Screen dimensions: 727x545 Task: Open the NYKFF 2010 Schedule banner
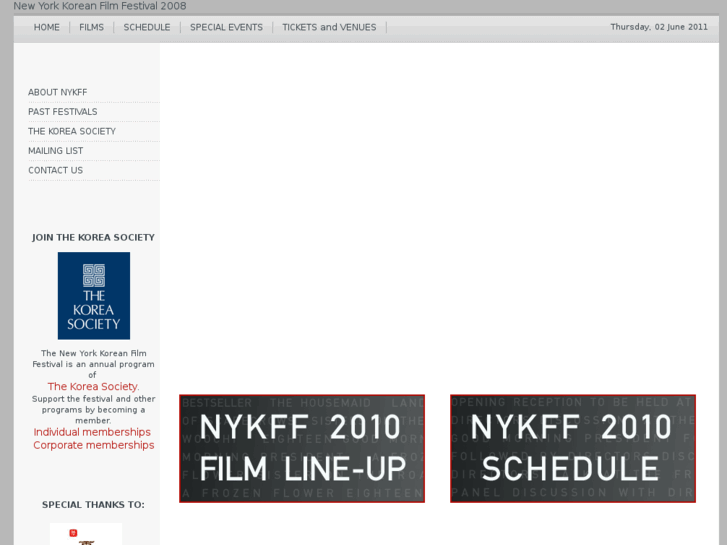click(x=573, y=449)
